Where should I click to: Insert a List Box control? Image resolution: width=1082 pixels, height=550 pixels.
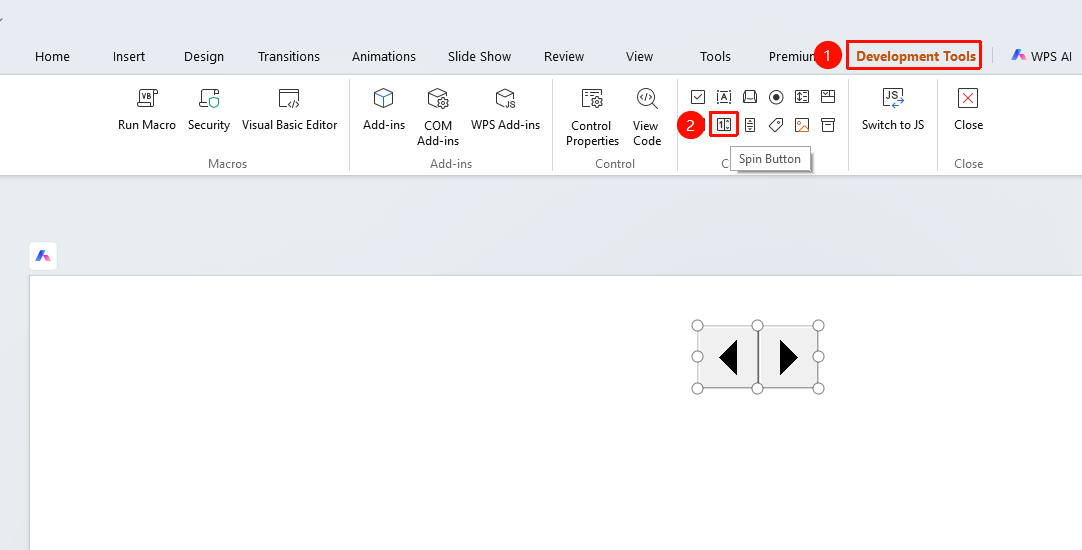tap(802, 97)
